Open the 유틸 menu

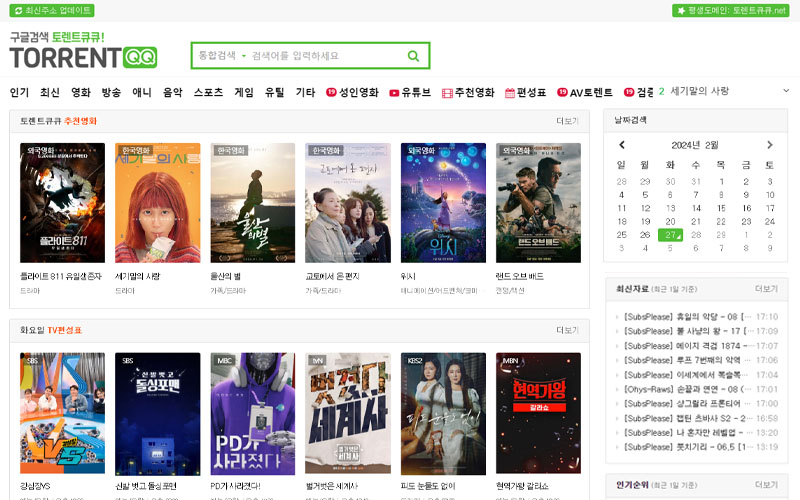[274, 92]
